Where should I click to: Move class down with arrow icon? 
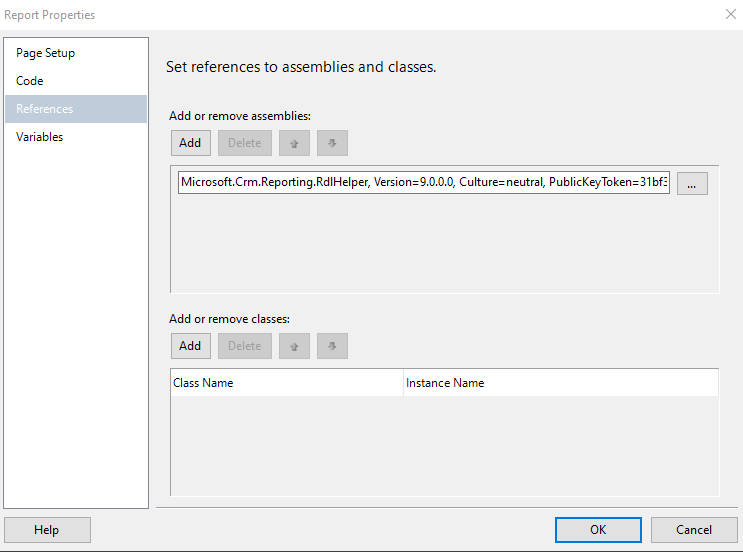[332, 346]
